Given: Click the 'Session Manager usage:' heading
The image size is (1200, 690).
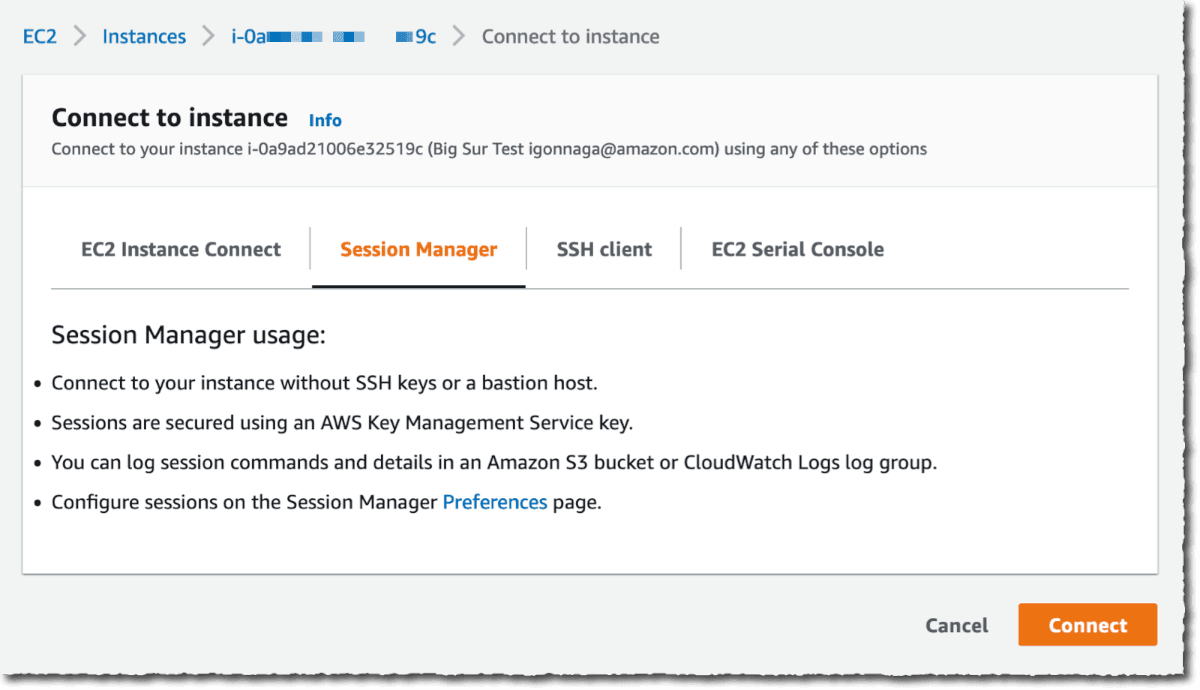Looking at the screenshot, I should (x=189, y=335).
